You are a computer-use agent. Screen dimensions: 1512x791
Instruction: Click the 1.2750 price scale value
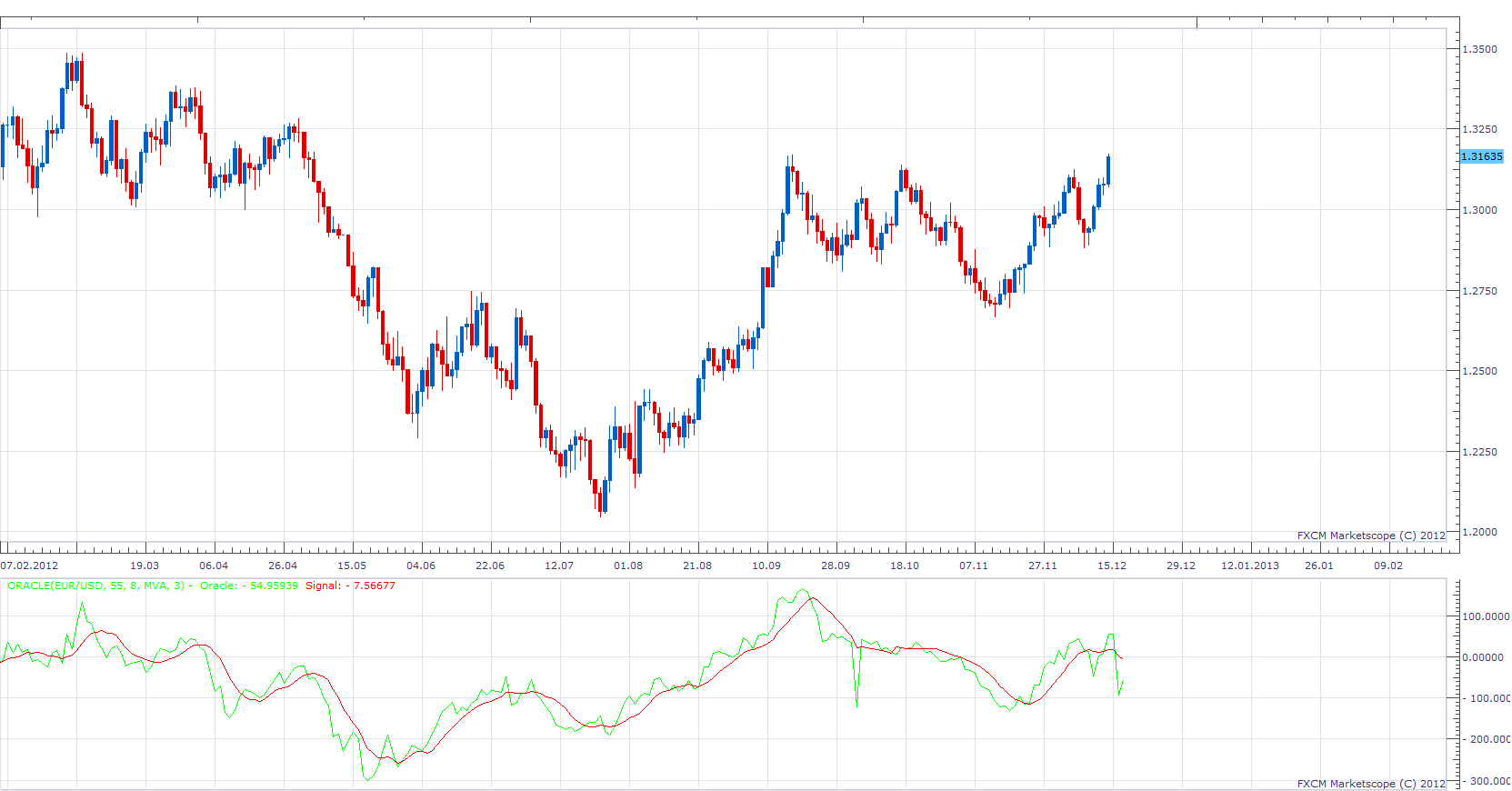[x=1479, y=291]
